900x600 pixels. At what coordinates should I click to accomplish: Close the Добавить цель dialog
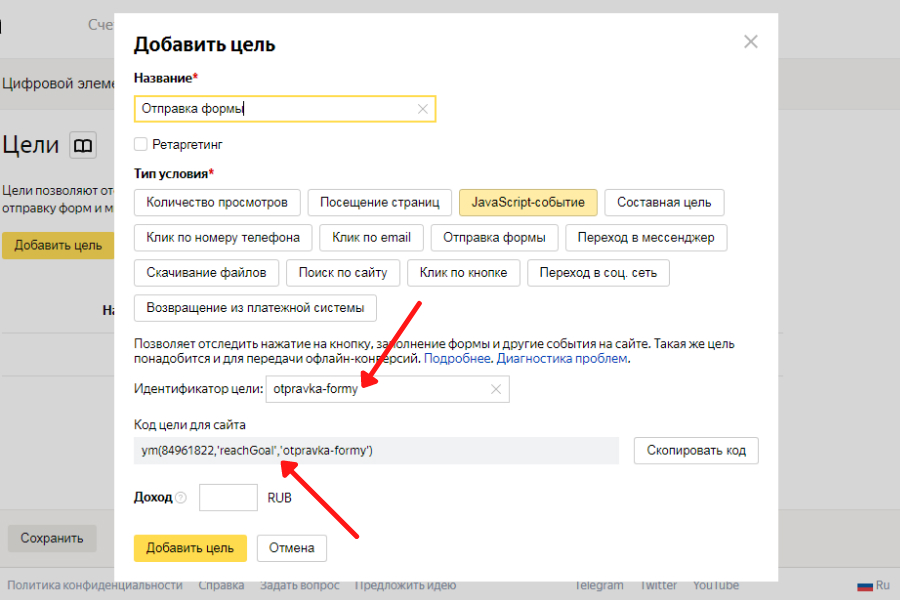tap(751, 42)
